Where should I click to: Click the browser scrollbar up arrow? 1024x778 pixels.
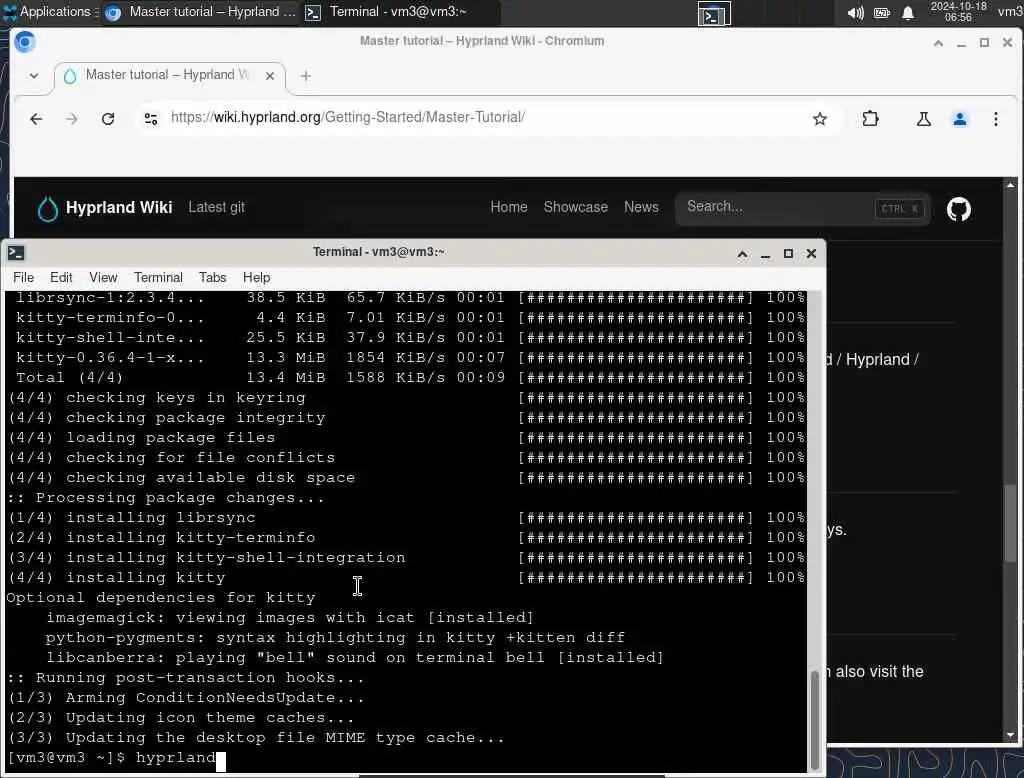pos(1010,184)
